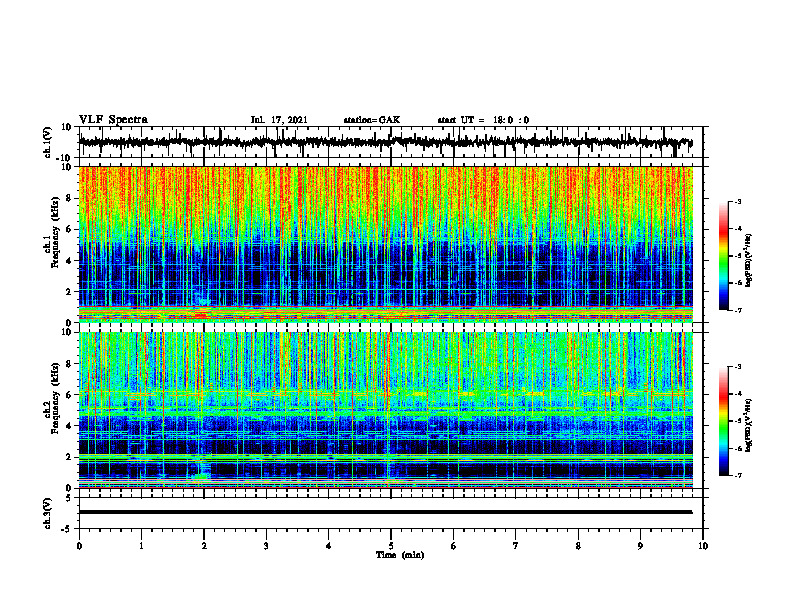Click time axis tick label "9"

coord(640,546)
